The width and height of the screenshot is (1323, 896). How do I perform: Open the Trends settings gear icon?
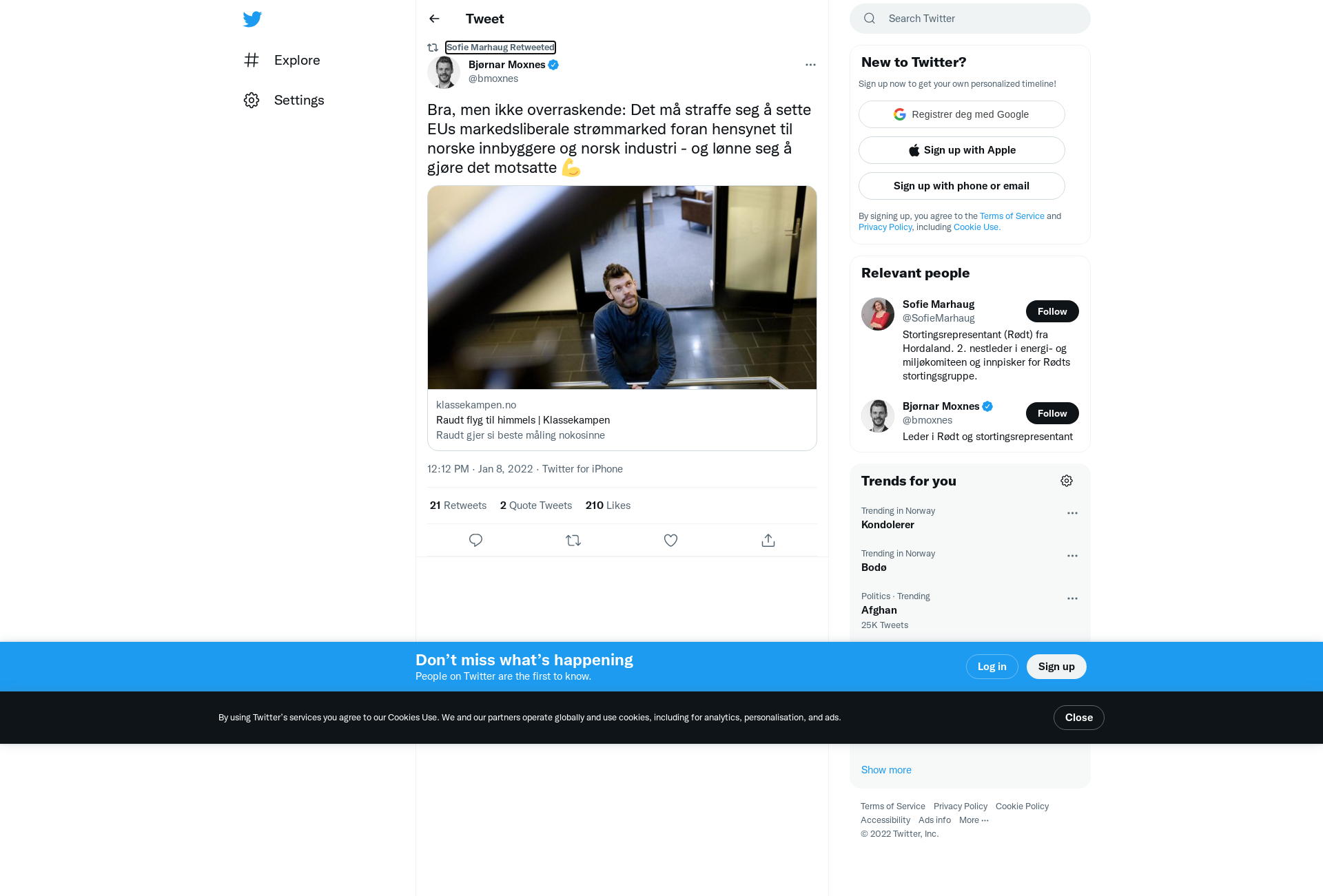[1067, 481]
